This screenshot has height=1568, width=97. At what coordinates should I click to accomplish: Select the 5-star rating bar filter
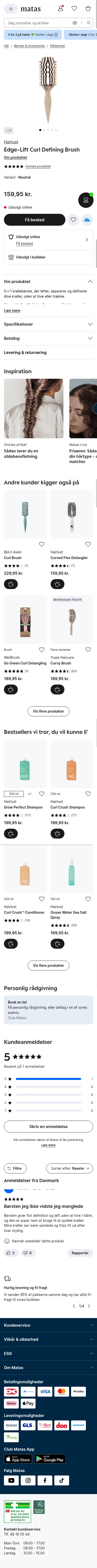48,1079
